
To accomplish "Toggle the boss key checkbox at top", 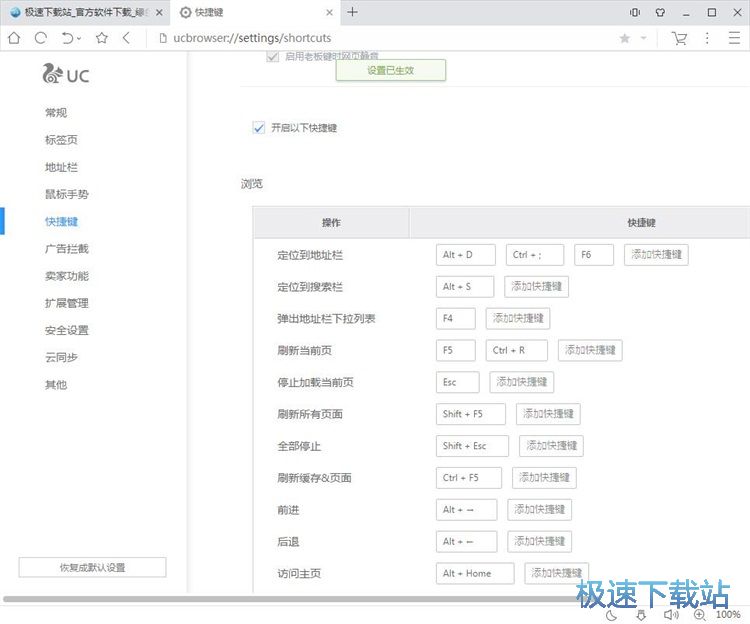I will coord(272,56).
